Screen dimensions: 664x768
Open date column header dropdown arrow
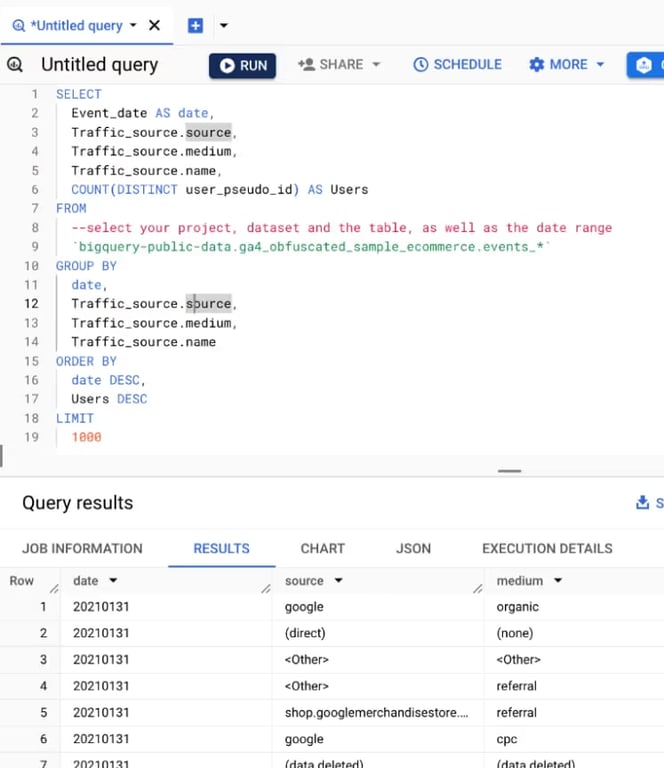[113, 580]
